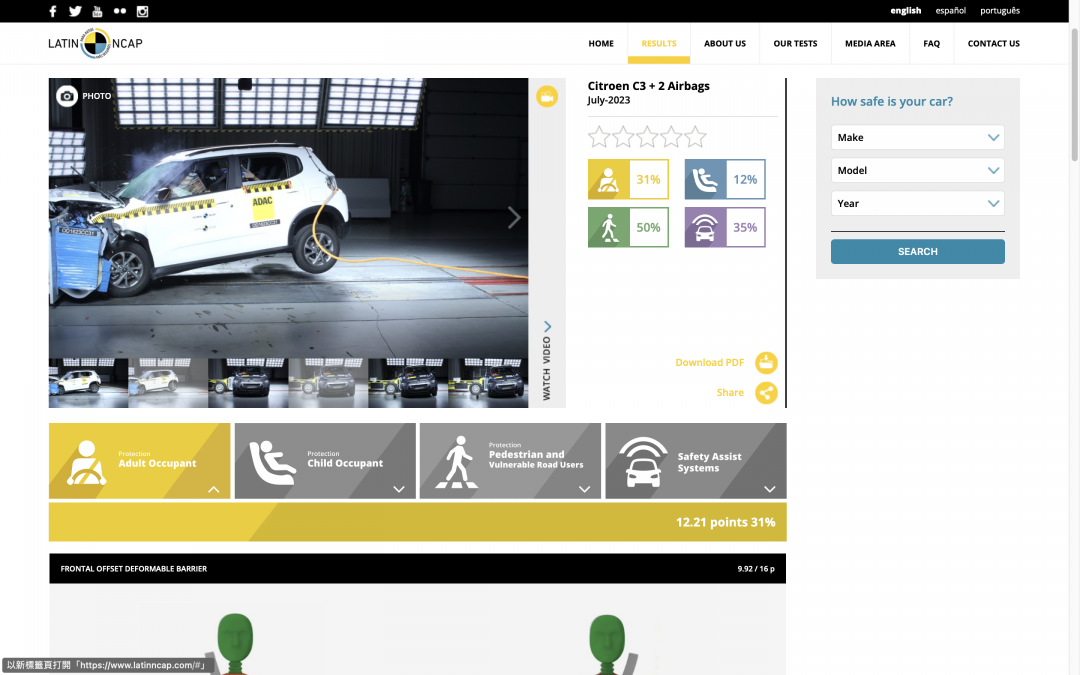Select the third crash photo thumbnail
Screen dimensions: 1080x675
click(248, 383)
